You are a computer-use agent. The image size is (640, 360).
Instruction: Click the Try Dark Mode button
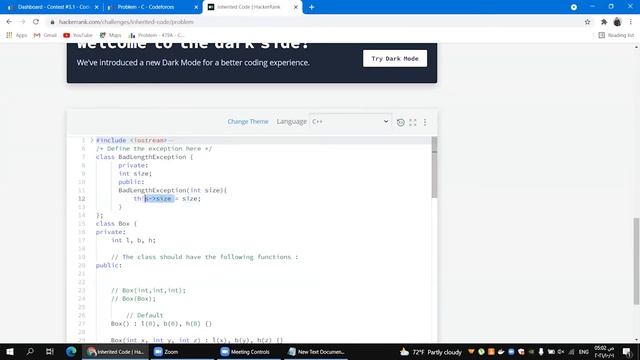pos(395,58)
